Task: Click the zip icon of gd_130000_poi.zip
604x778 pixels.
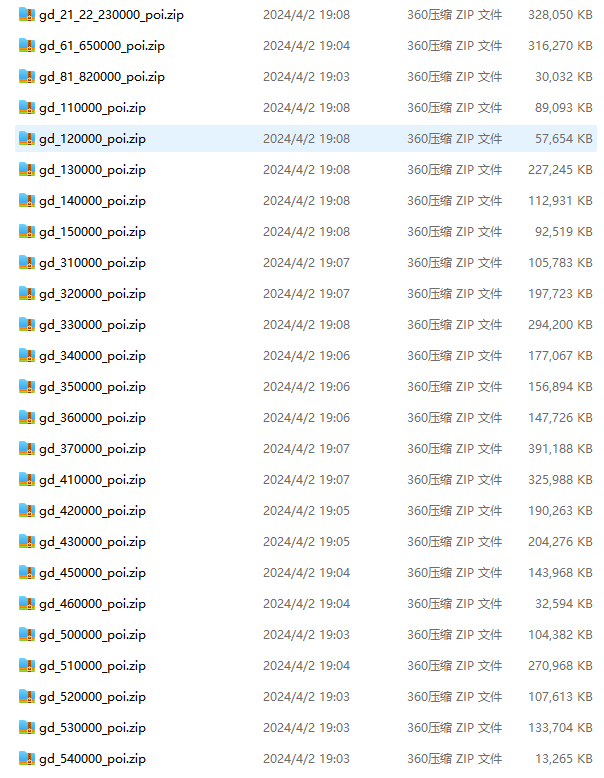Action: pyautogui.click(x=27, y=169)
